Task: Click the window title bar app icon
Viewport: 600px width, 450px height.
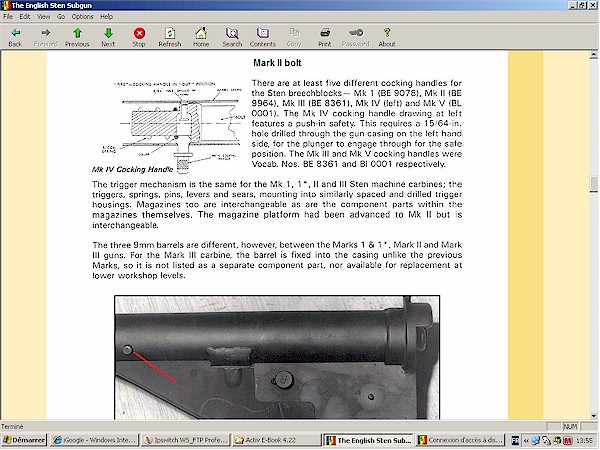Action: click(x=5, y=5)
